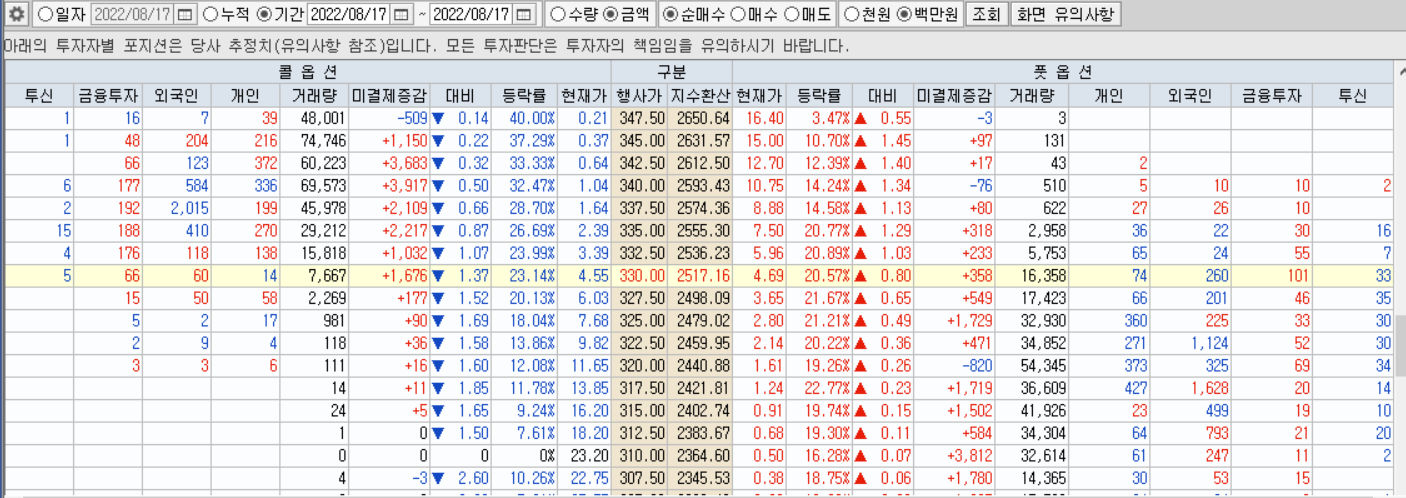Screen dimensions: 1406x498
Task: Sort by 지수환산 column header
Action: [701, 96]
